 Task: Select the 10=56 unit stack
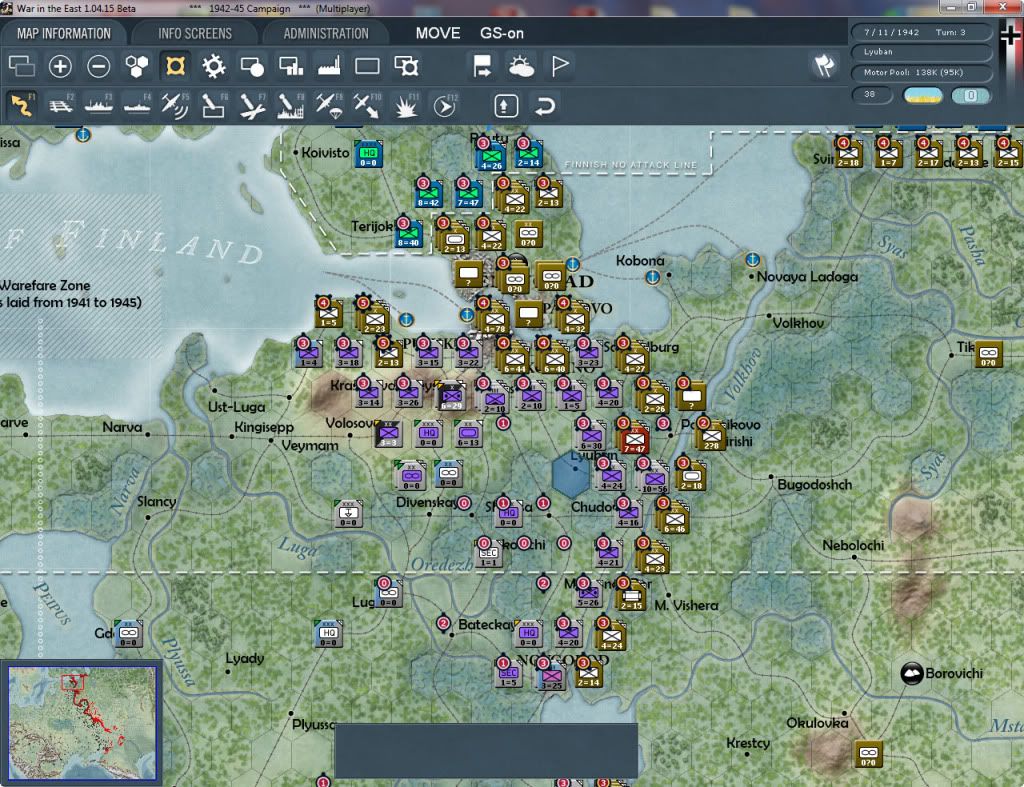tap(654, 479)
